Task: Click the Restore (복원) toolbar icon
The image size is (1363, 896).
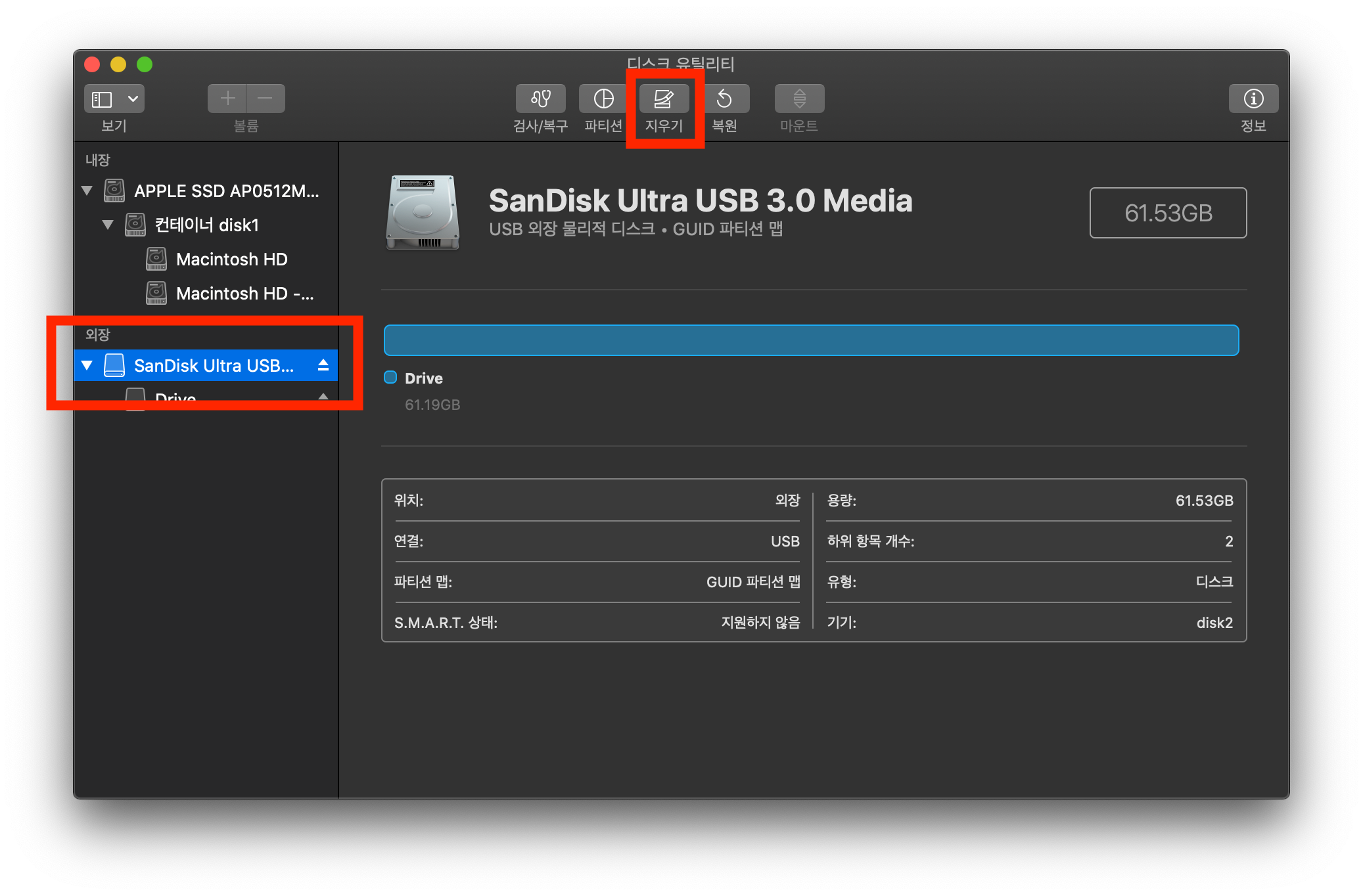Action: pyautogui.click(x=724, y=99)
